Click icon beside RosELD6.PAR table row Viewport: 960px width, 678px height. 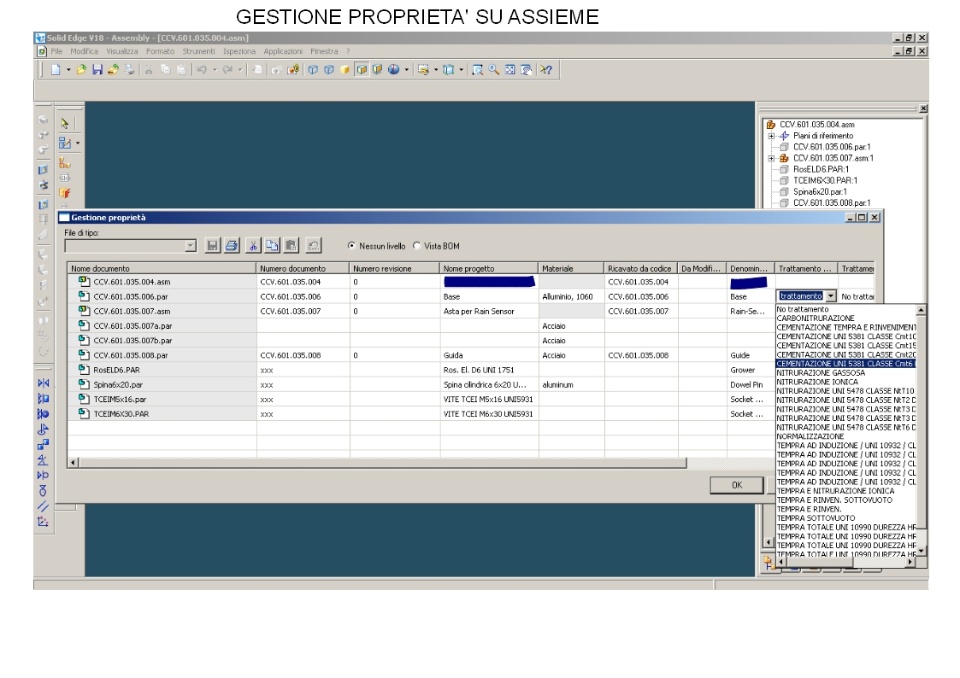(x=84, y=370)
